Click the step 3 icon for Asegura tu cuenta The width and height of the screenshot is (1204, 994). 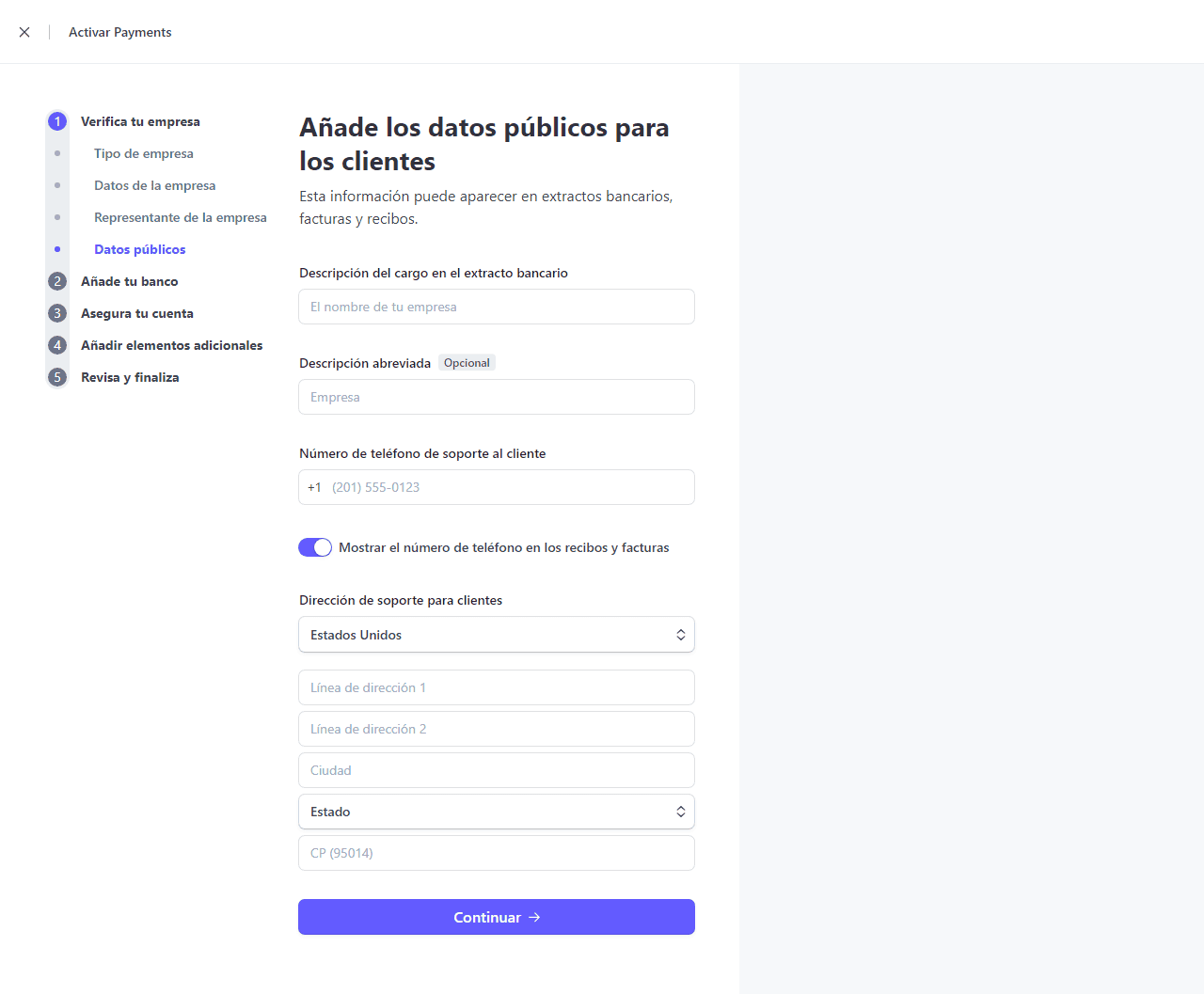click(57, 313)
